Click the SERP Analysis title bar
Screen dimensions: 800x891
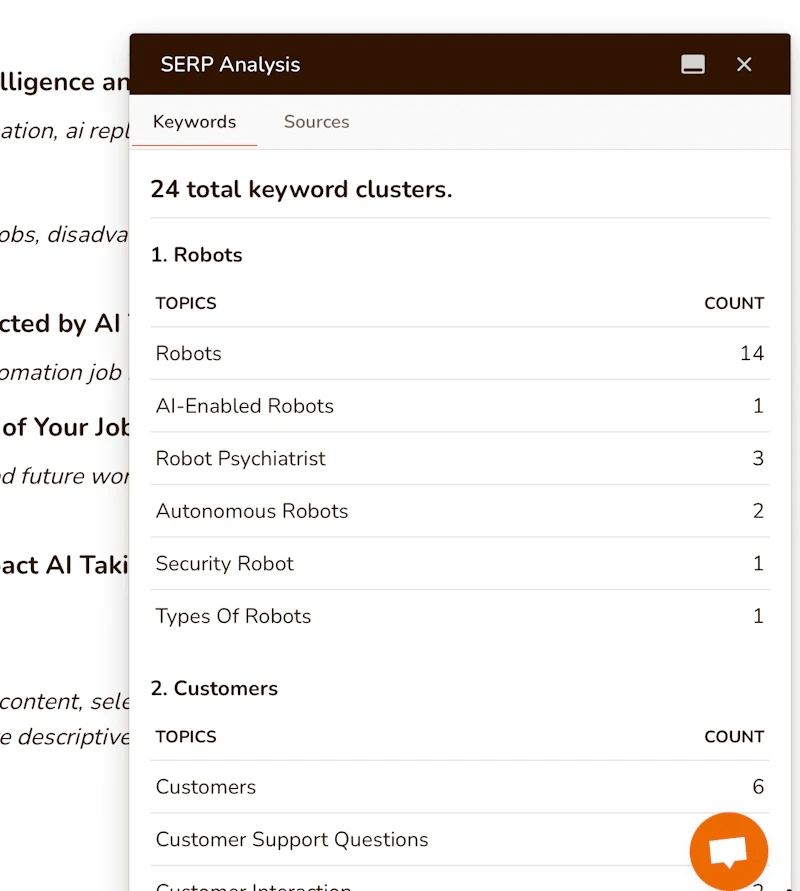click(400, 65)
